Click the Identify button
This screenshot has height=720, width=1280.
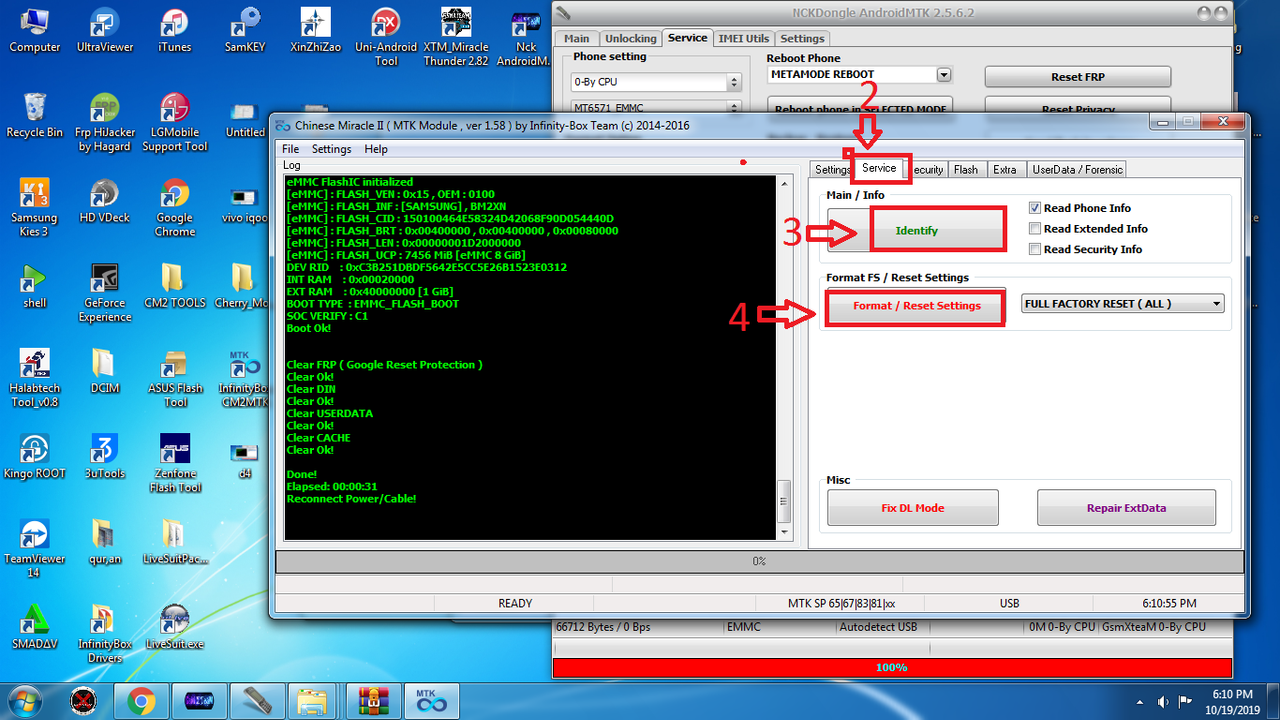pos(917,230)
